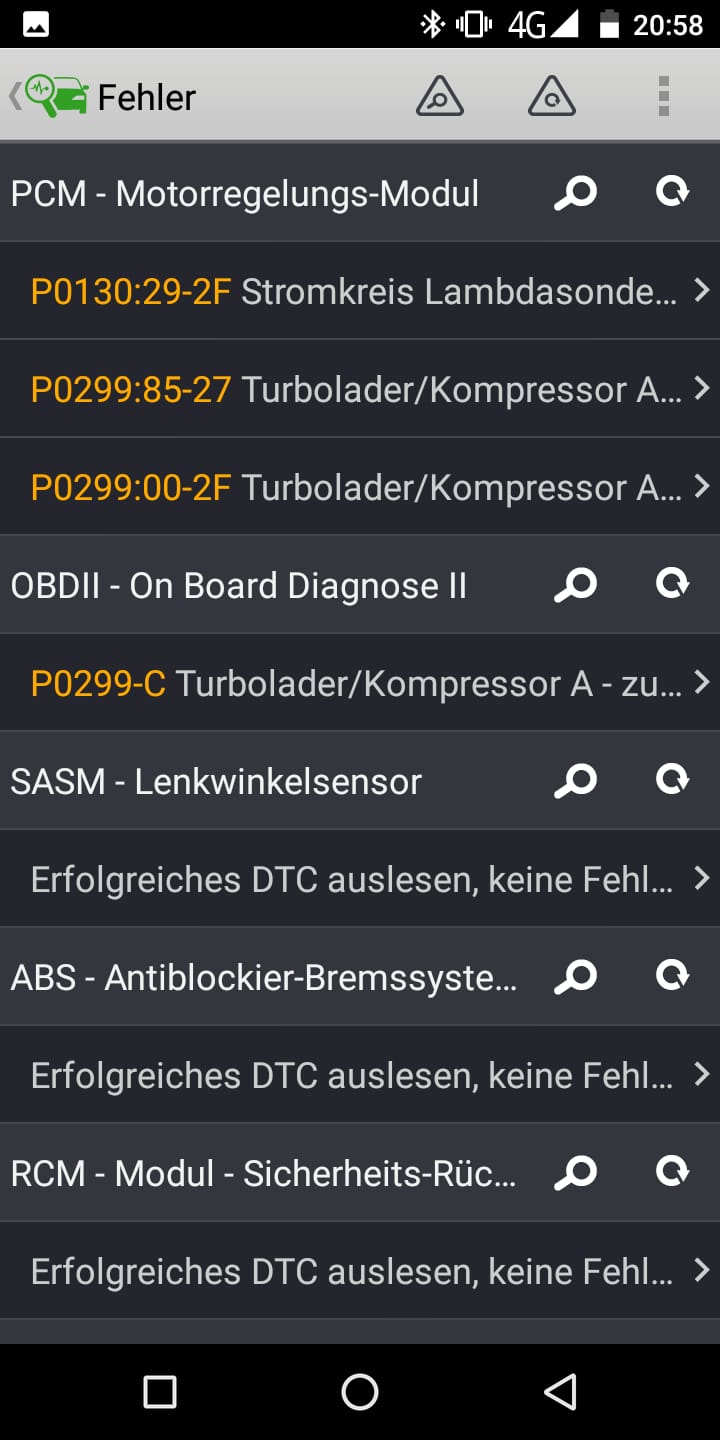
Task: Expand P0299:85-27 Turbolader fault chevron
Action: (701, 389)
